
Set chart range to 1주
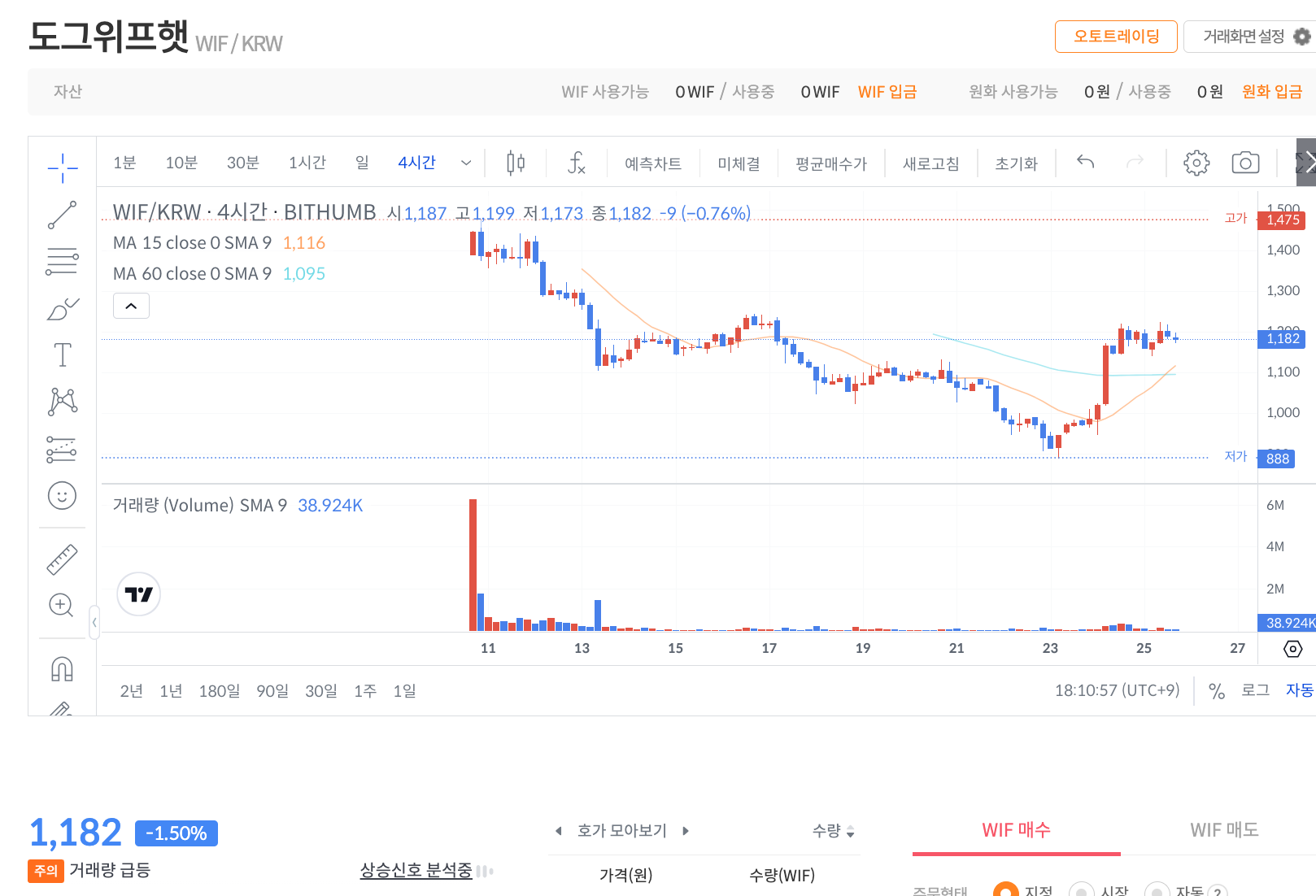click(x=365, y=691)
